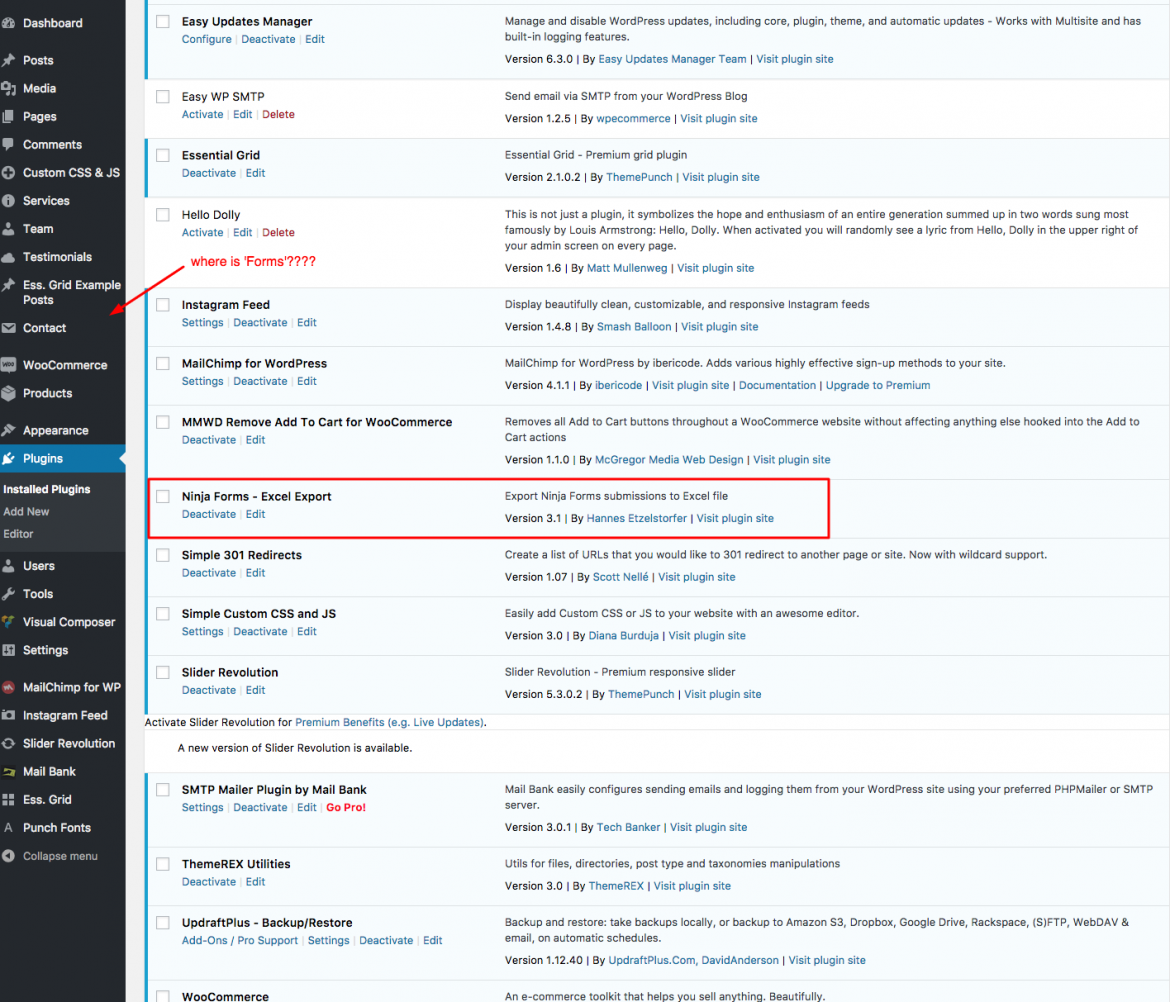1170x1002 pixels.
Task: Click the Slider Revolution refresh icon
Action: [x=8, y=744]
